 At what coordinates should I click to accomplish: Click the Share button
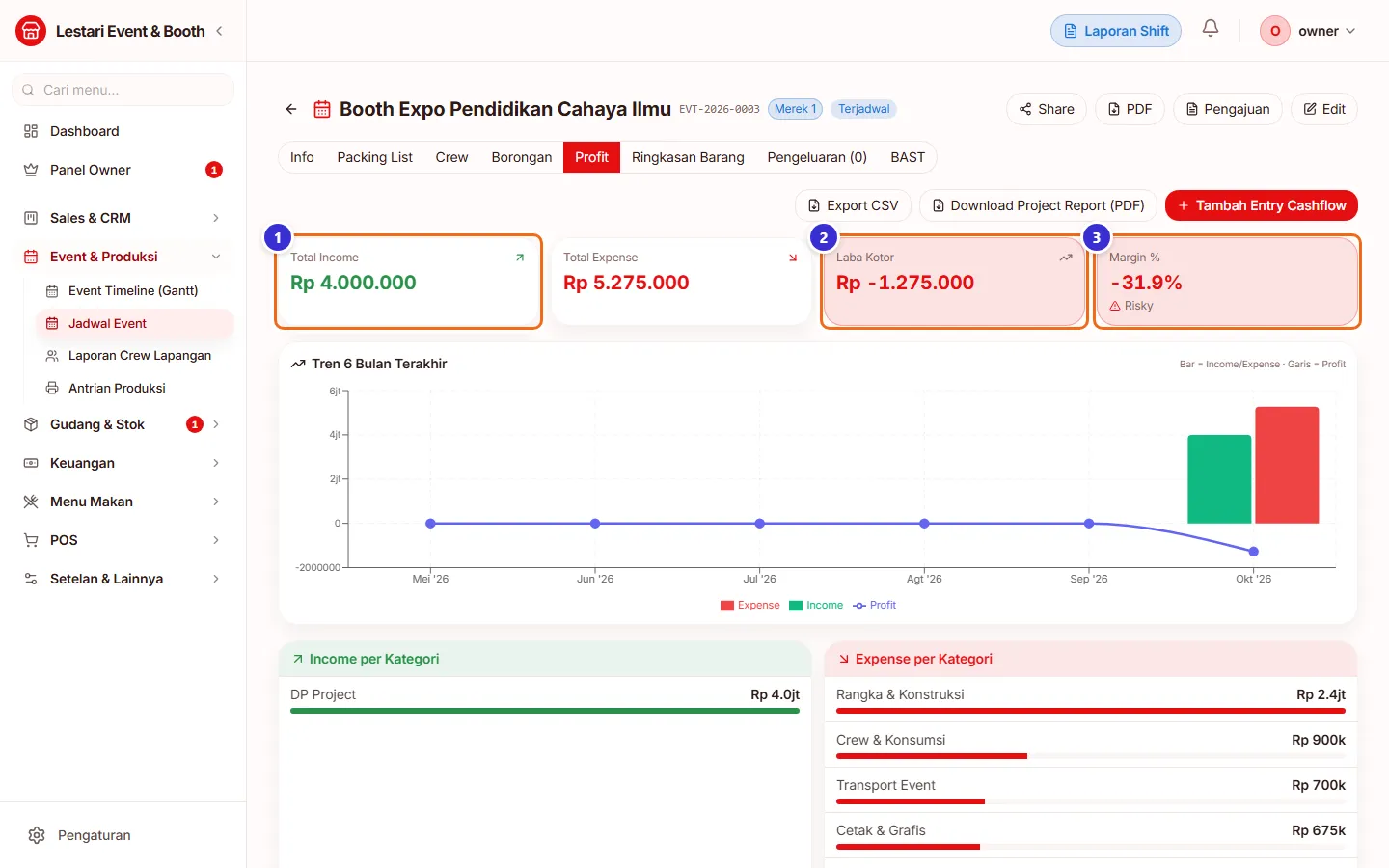[x=1047, y=109]
